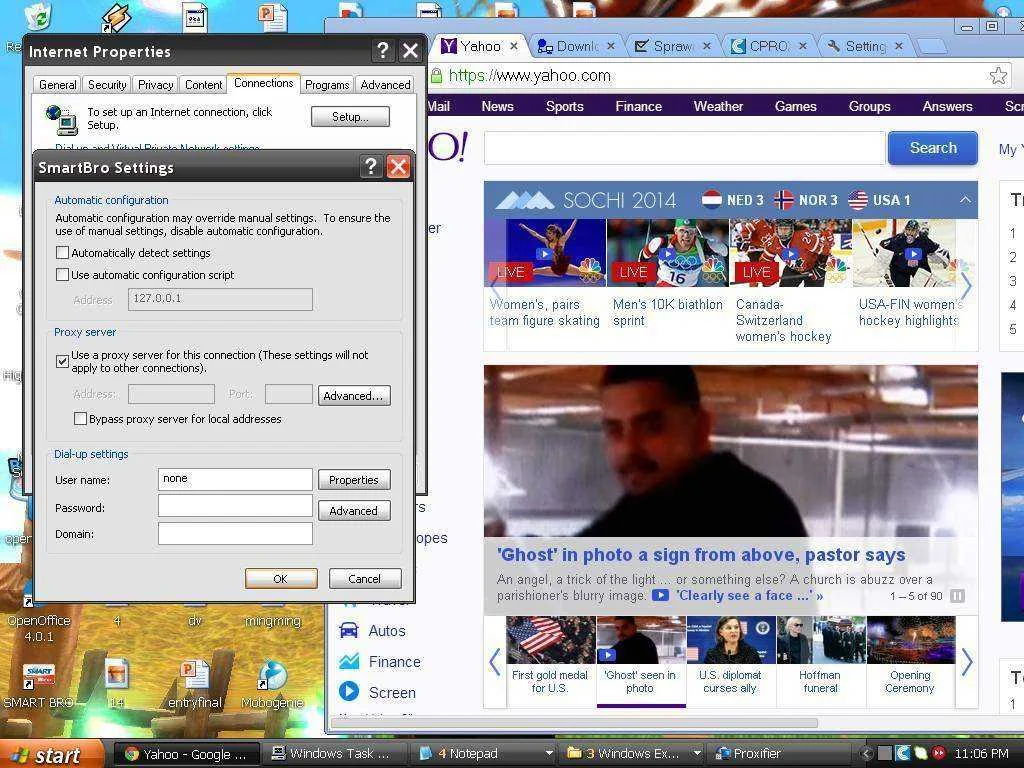Click the Yahoo Search button
The width and height of the screenshot is (1024, 768).
pyautogui.click(x=933, y=148)
